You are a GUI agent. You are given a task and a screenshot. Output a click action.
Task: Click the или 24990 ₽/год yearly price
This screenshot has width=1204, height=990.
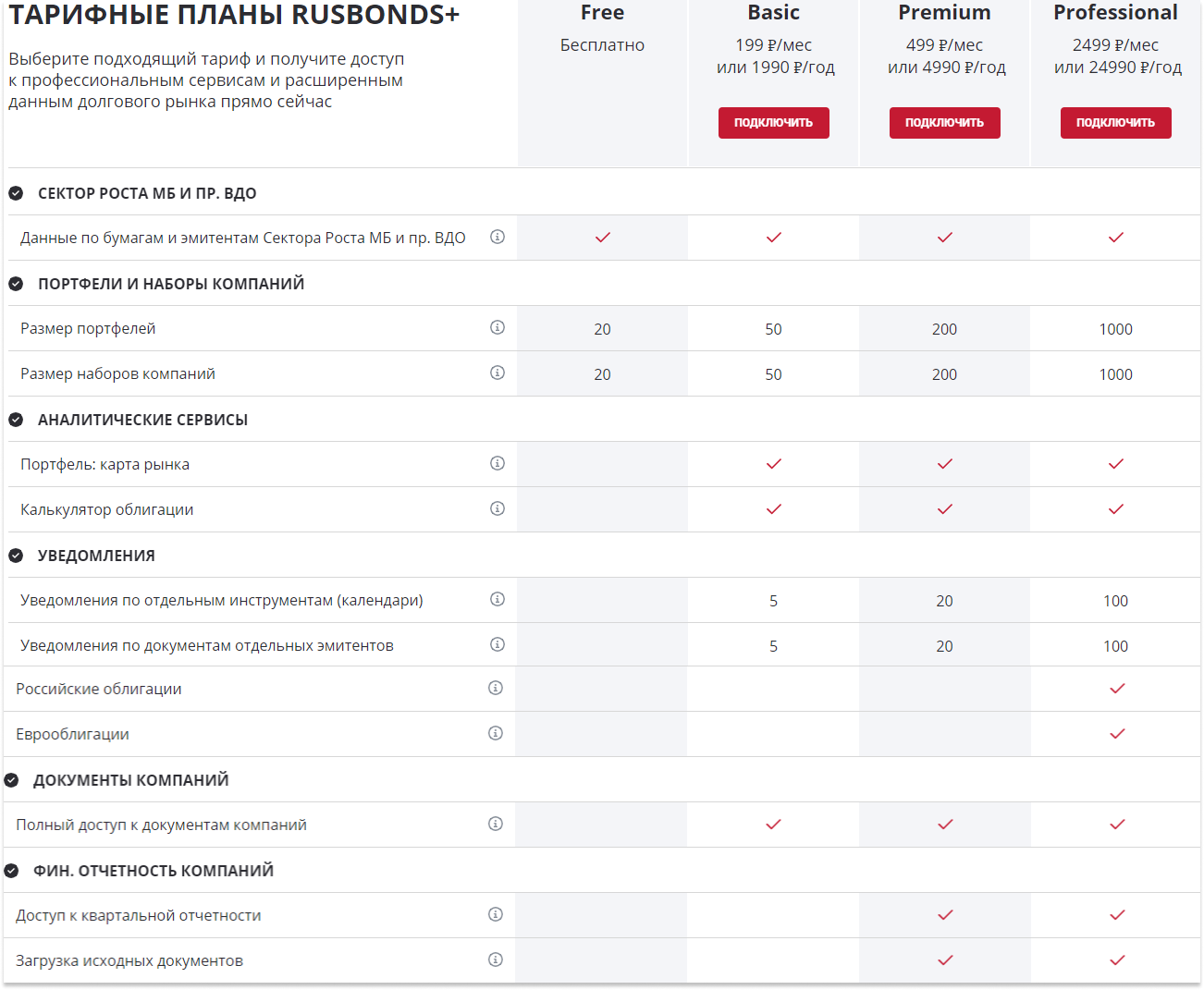pos(1118,67)
